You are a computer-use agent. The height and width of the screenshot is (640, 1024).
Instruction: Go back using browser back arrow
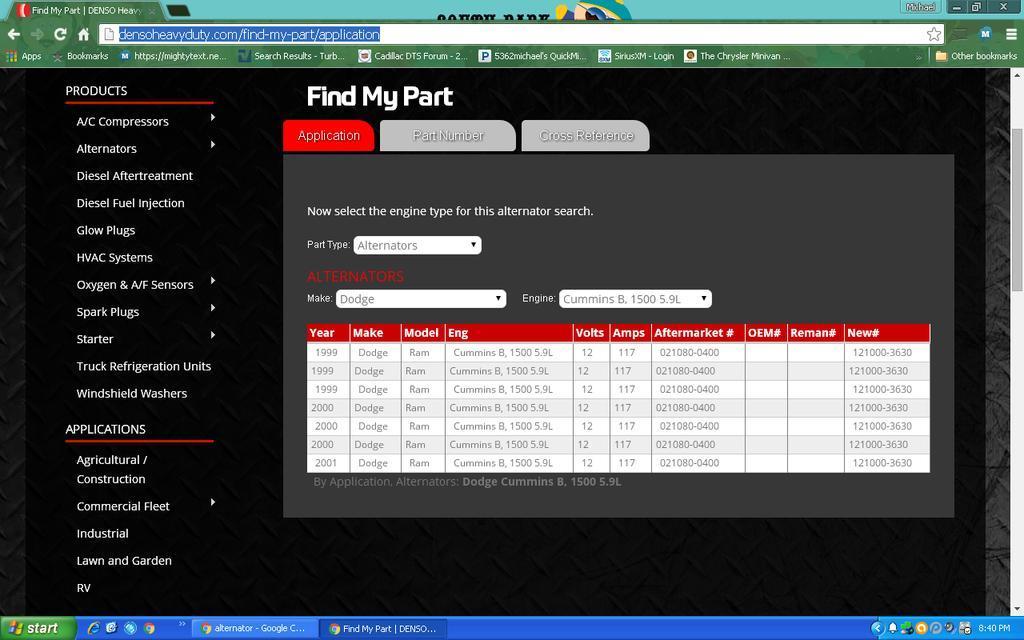click(x=14, y=34)
